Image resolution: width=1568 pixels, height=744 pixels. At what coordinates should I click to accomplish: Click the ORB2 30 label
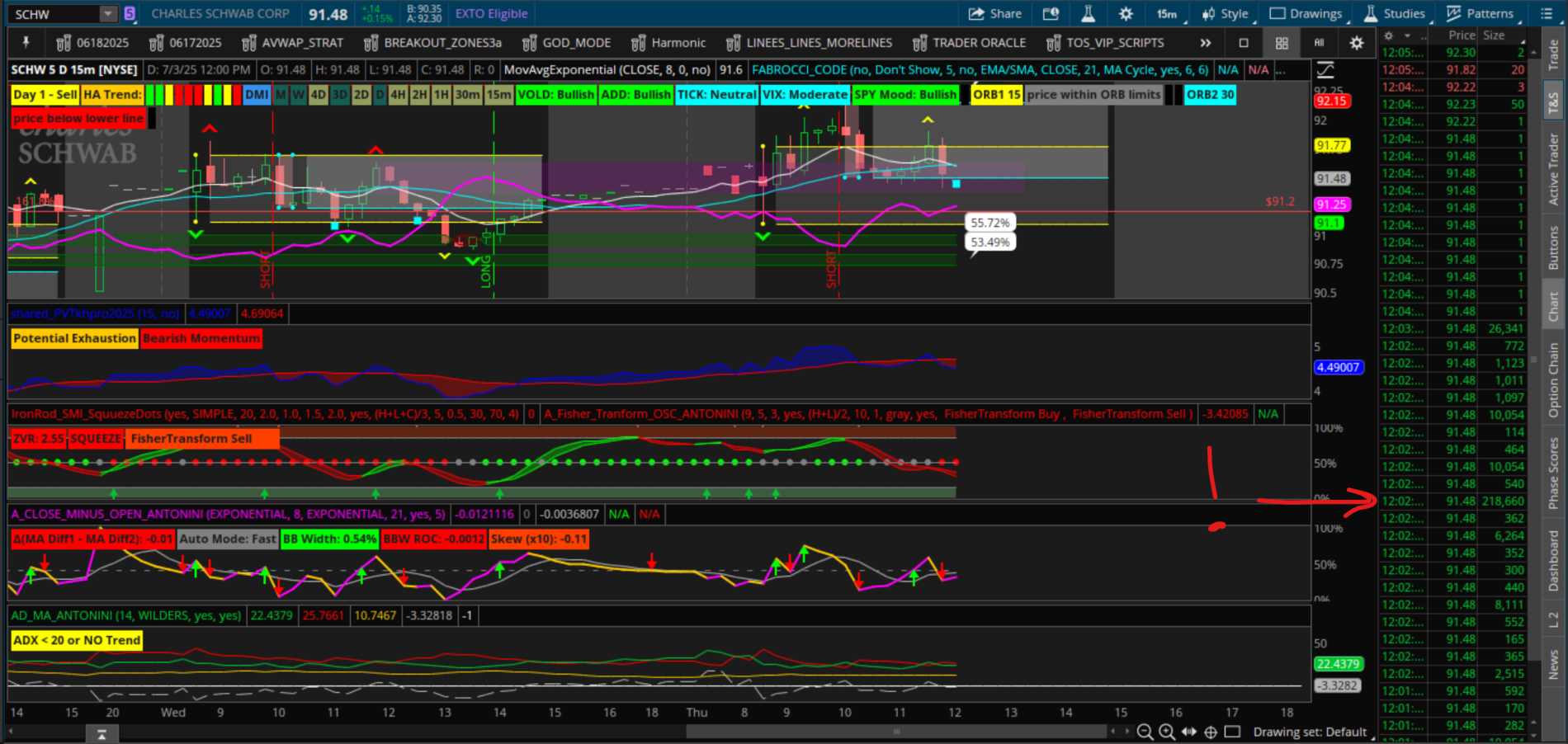[1210, 95]
